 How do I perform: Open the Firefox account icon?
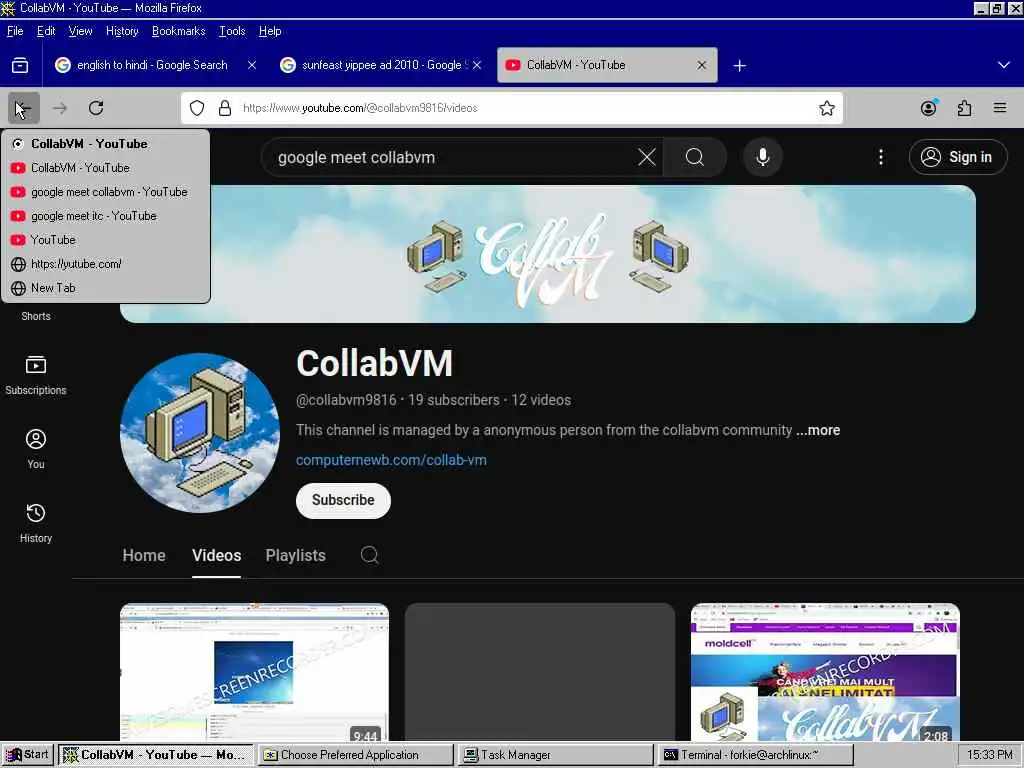(929, 108)
